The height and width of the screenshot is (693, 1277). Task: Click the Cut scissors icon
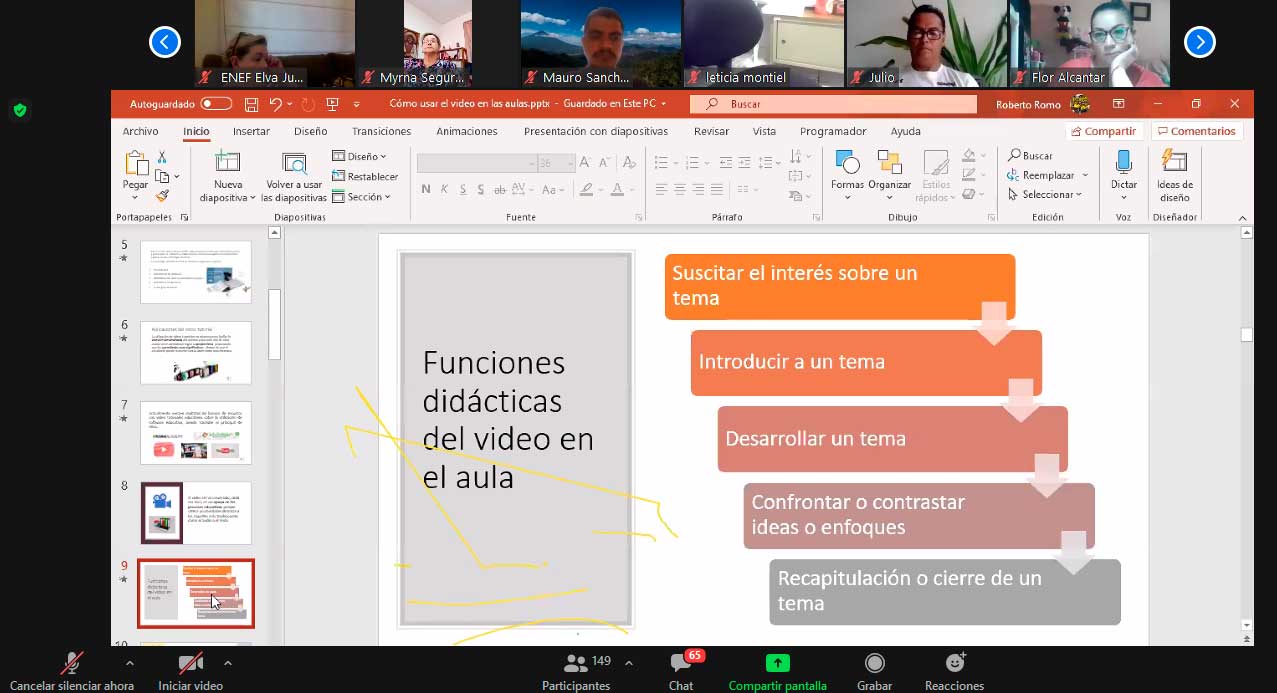[162, 158]
